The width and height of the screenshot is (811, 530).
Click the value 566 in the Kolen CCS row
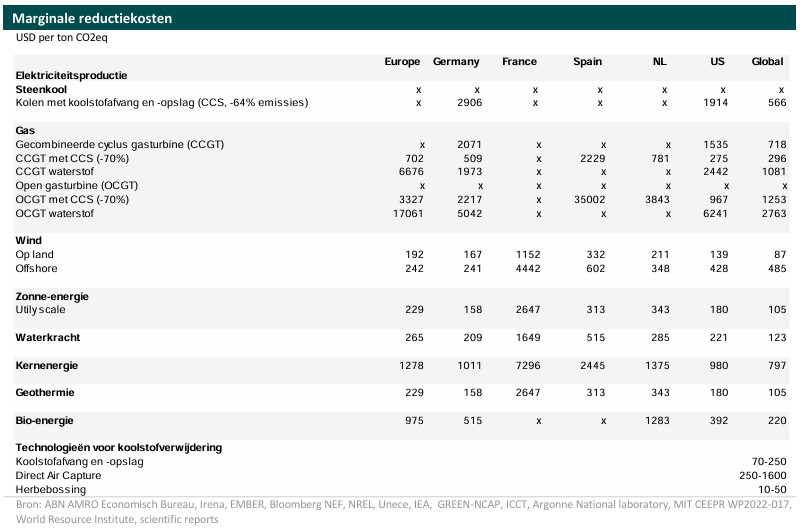[x=777, y=102]
